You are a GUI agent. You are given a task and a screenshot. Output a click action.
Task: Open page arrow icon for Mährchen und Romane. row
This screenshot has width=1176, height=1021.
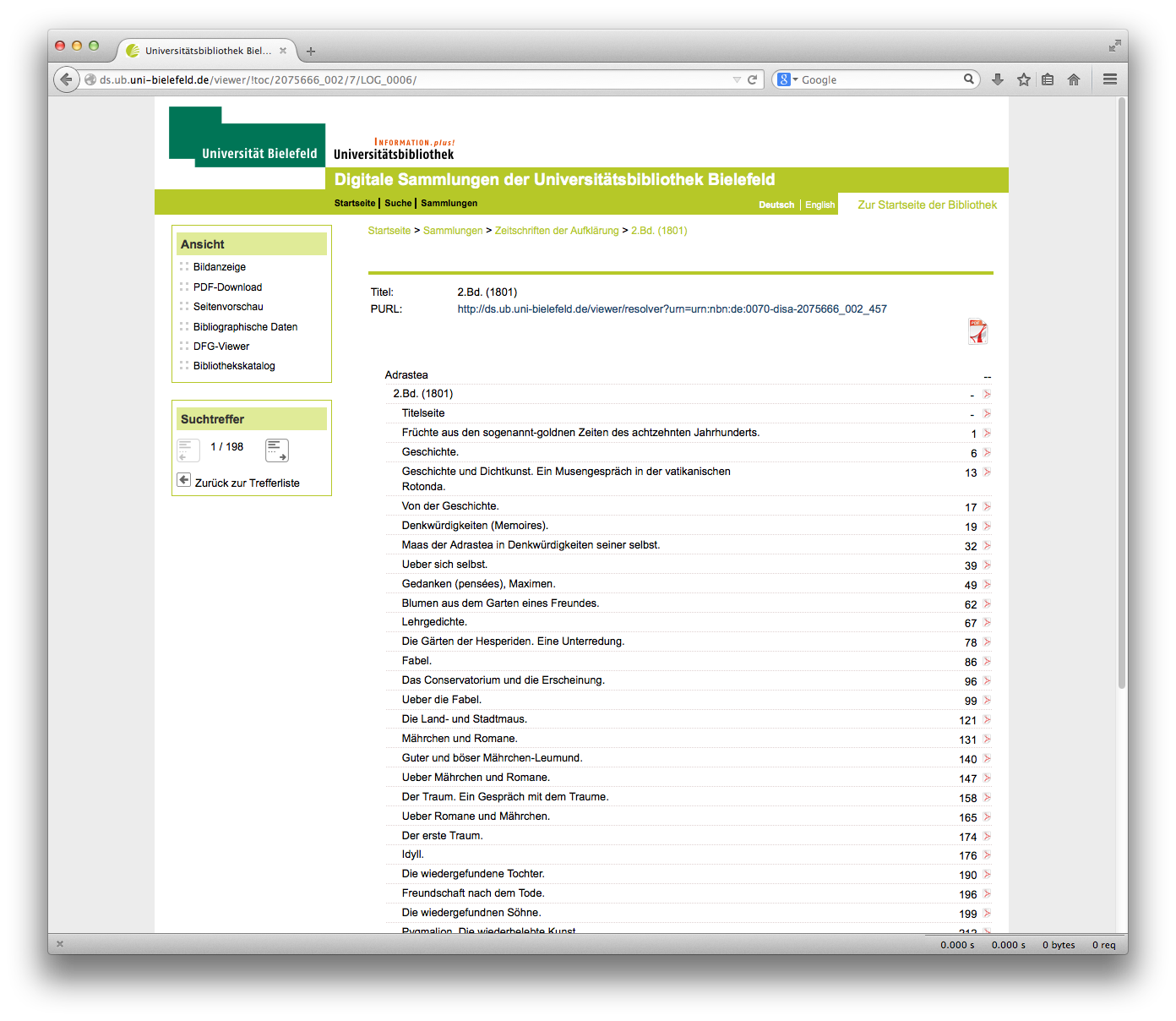(987, 739)
